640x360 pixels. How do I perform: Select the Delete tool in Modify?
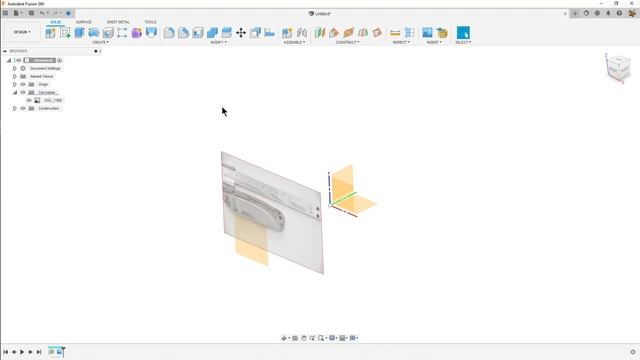click(269, 33)
